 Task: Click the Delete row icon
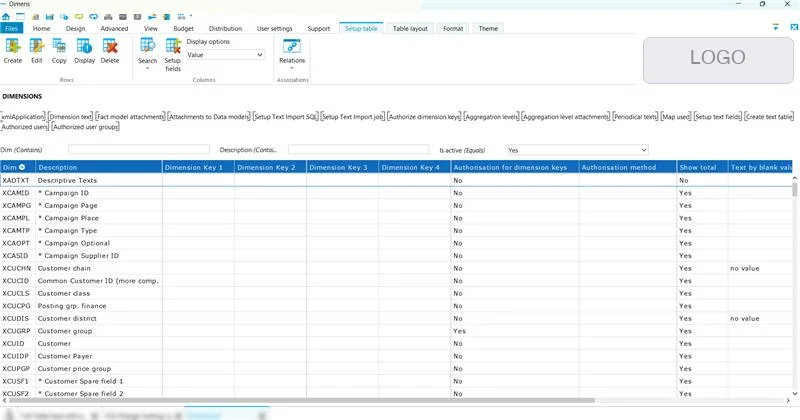110,46
